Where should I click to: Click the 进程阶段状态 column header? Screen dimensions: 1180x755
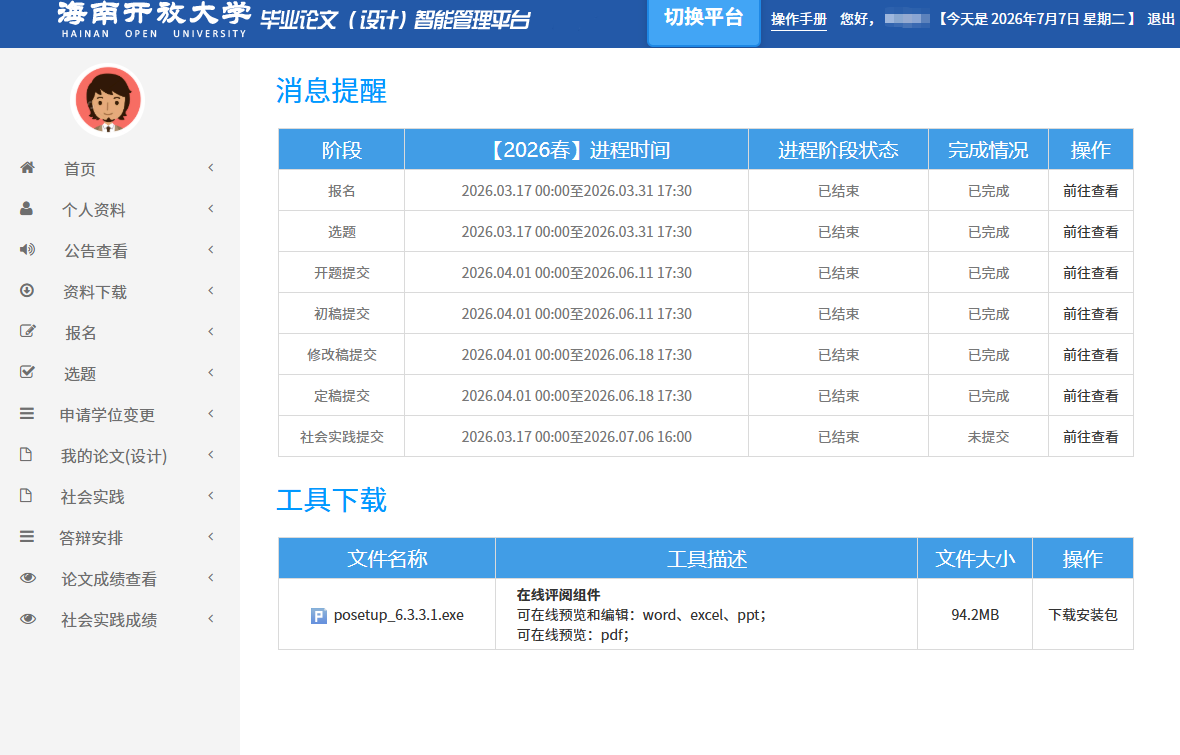(838, 150)
